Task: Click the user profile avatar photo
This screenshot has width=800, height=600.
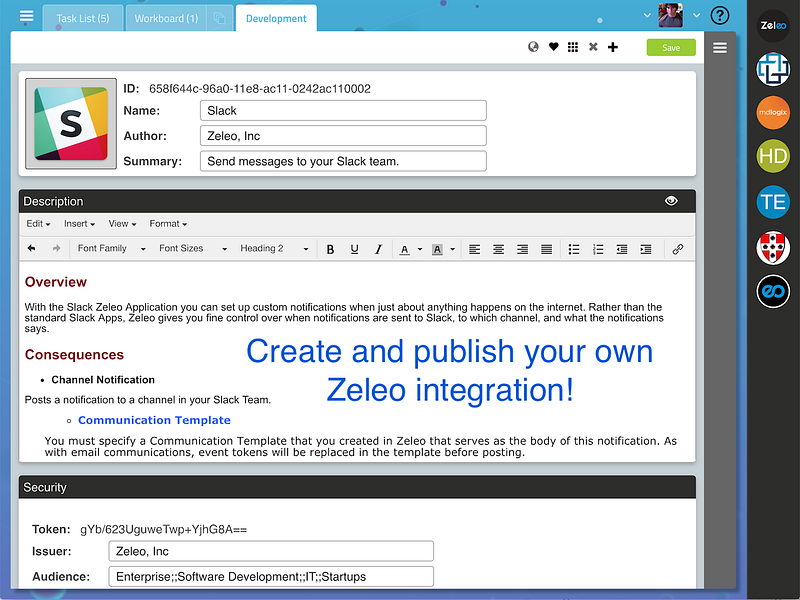Action: (x=670, y=15)
